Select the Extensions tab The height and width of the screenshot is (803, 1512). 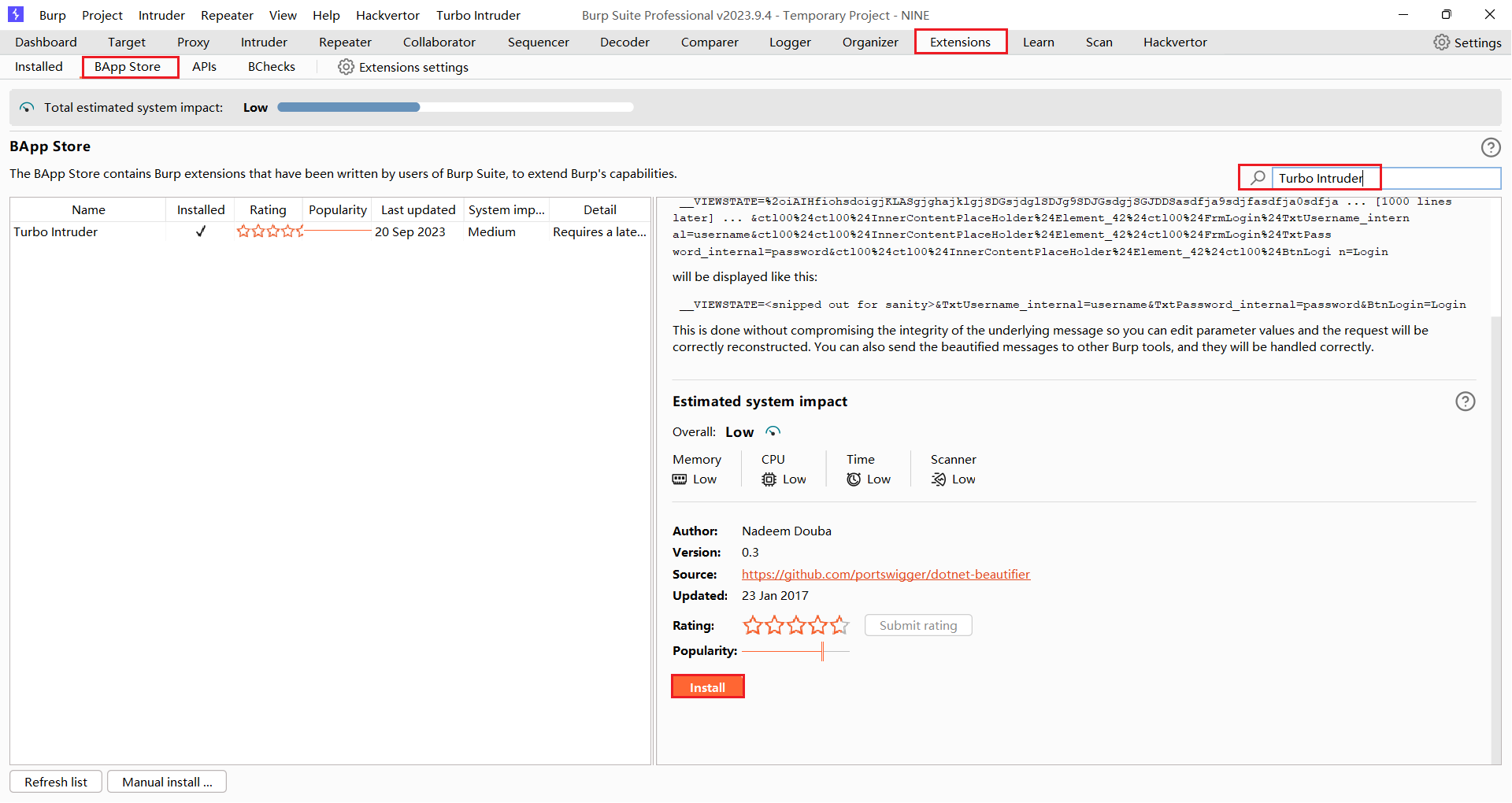click(x=960, y=43)
